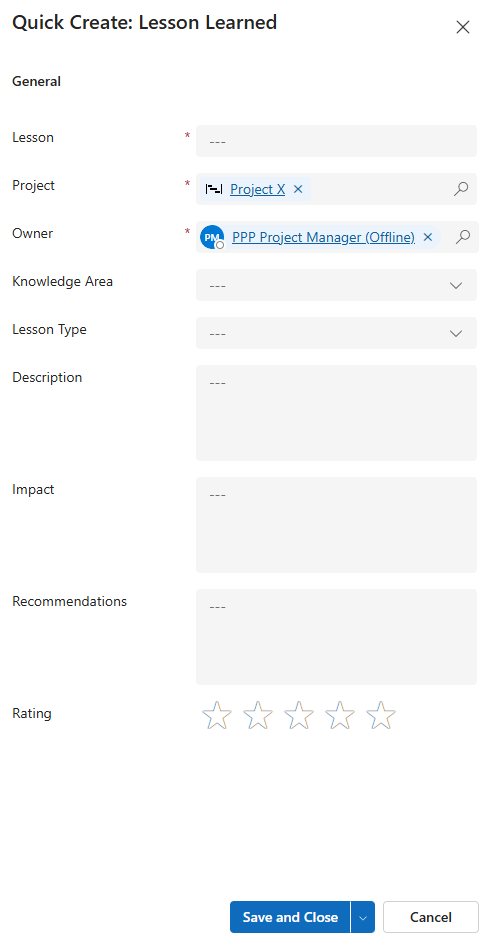This screenshot has width=490, height=943.
Task: Search projects with the Project lookup magnifier
Action: click(x=461, y=189)
